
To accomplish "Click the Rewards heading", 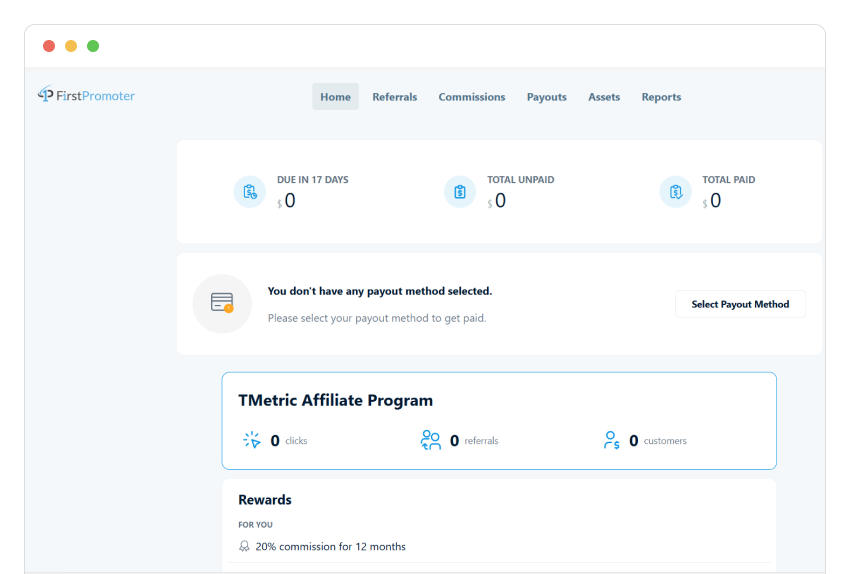I will [x=265, y=500].
